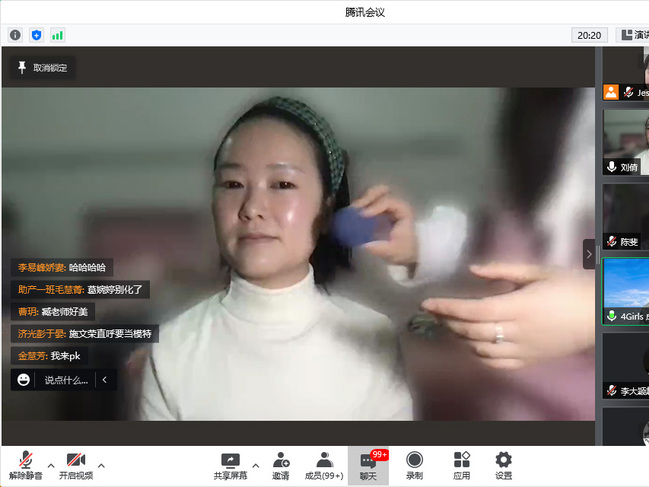Click the meeting info icon
This screenshot has width=649, height=487.
click(15, 35)
